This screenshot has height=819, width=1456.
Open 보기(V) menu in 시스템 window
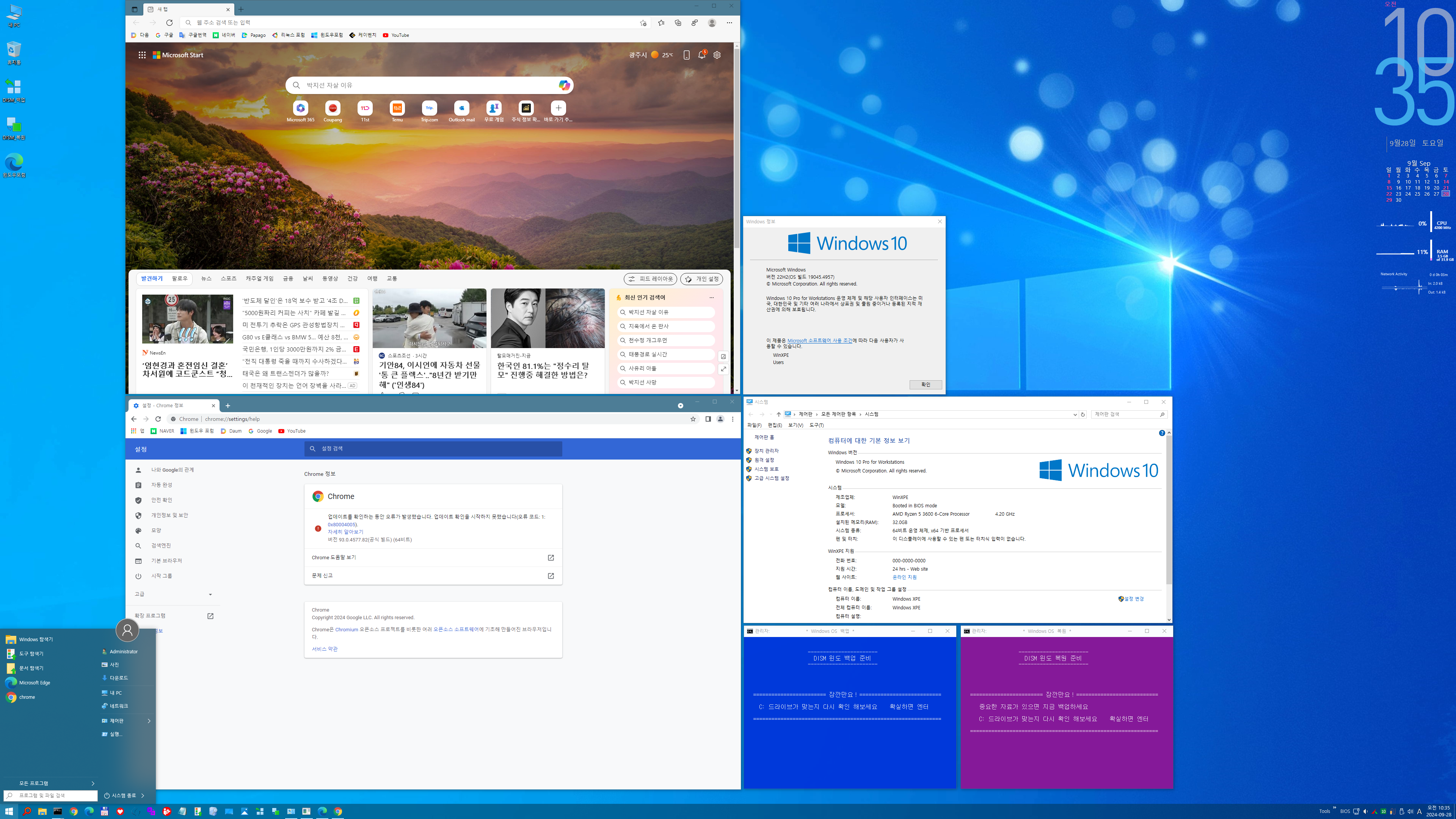[x=795, y=425]
